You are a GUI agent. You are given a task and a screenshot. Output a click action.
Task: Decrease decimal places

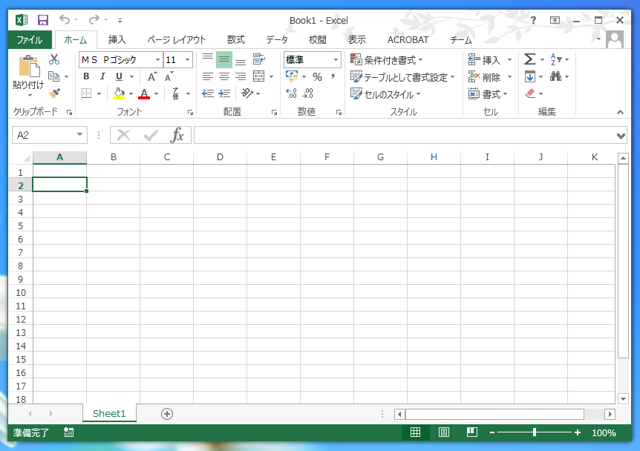tap(308, 93)
